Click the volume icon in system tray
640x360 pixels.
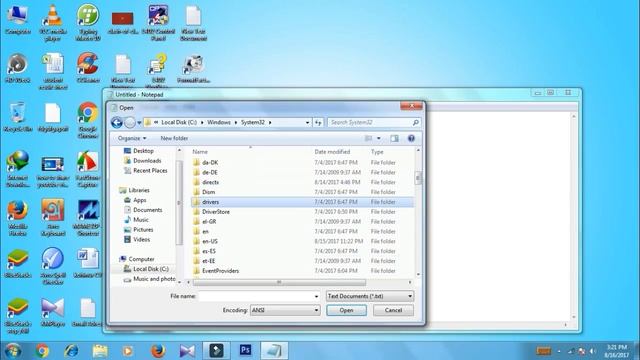(593, 351)
